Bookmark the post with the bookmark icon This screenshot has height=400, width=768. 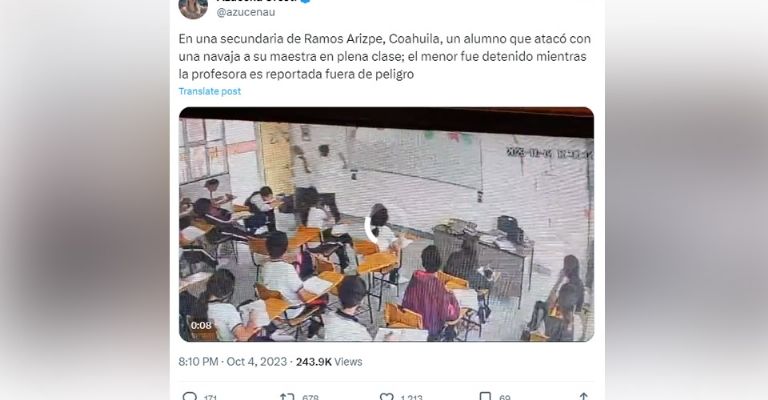pos(485,396)
